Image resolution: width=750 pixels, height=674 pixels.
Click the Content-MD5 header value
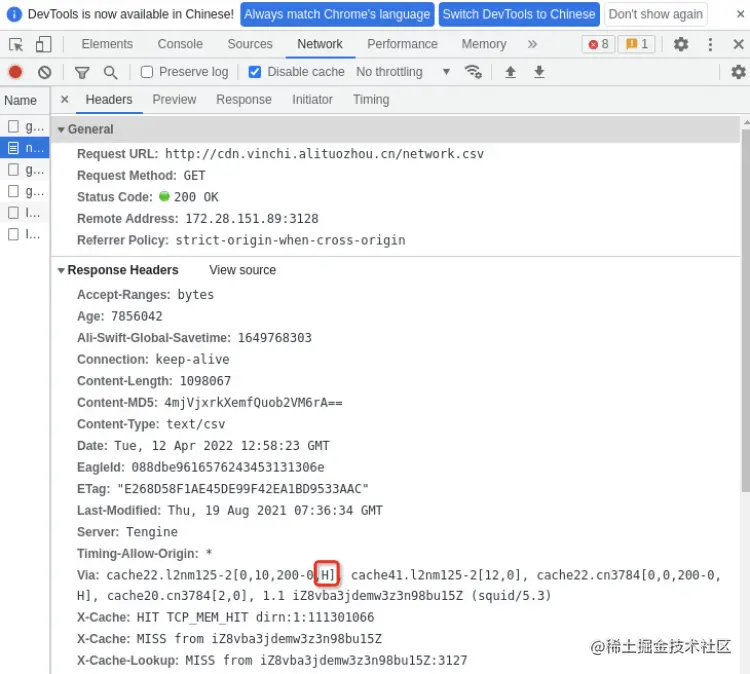coord(253,403)
